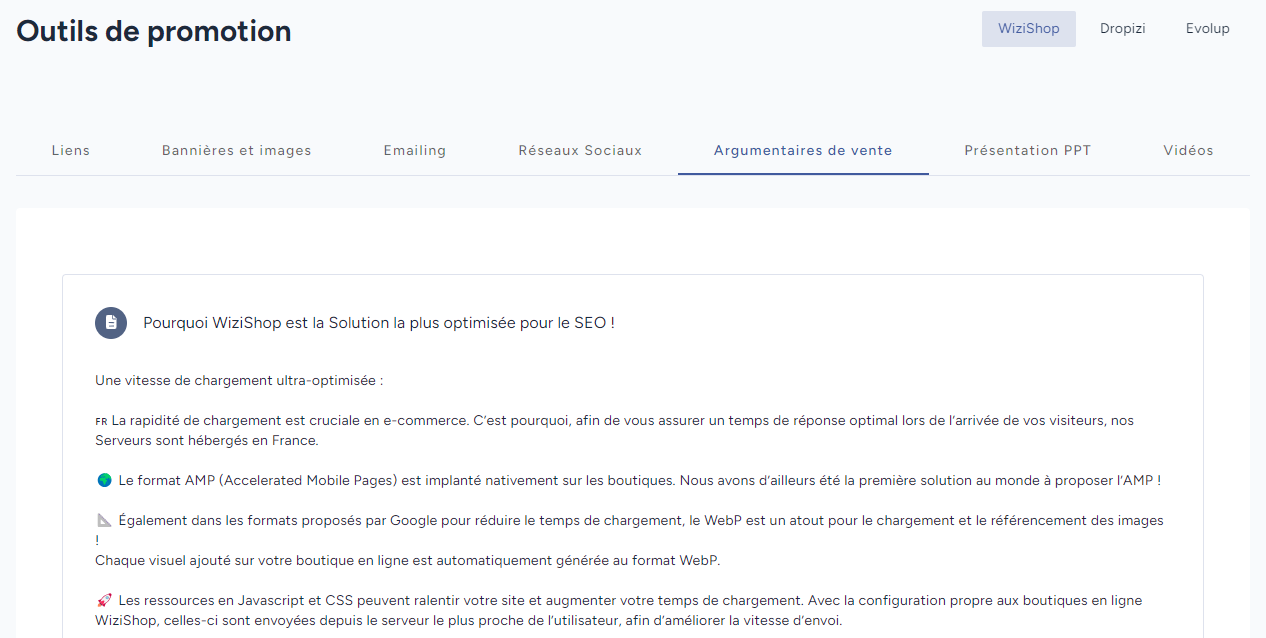The width and height of the screenshot is (1266, 638).
Task: Open the Présentation PPT tab
Action: (1028, 150)
